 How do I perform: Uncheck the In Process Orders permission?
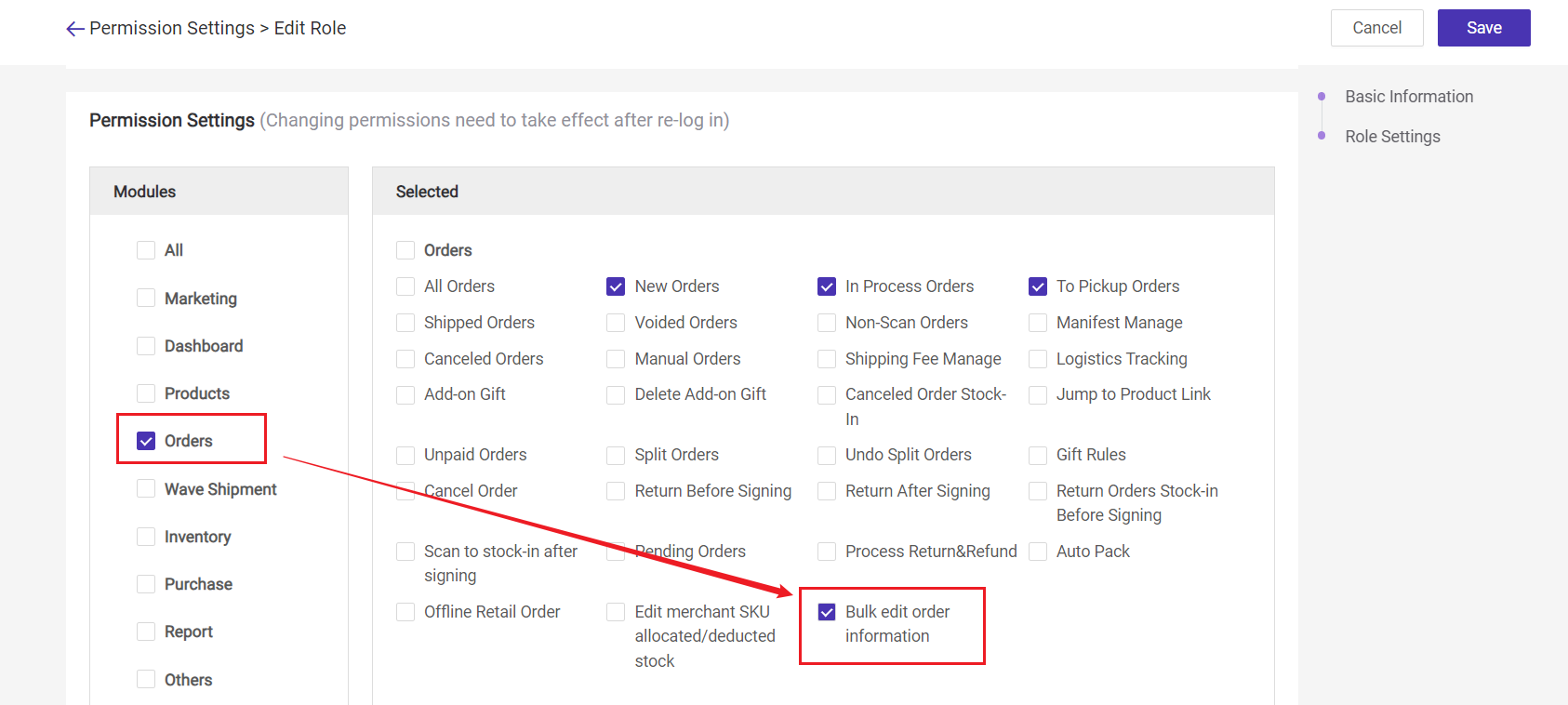(x=827, y=286)
